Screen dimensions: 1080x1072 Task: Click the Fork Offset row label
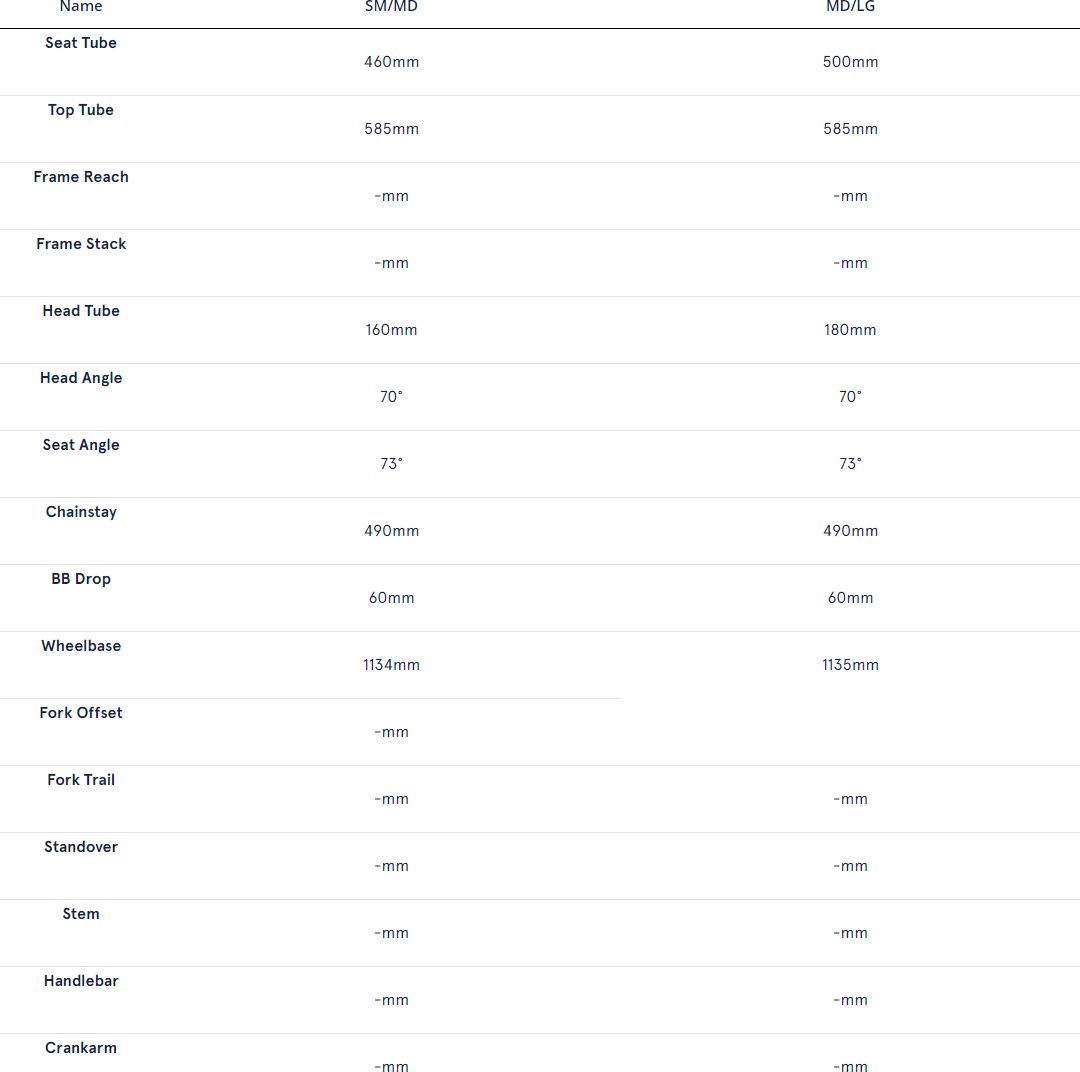(x=81, y=713)
